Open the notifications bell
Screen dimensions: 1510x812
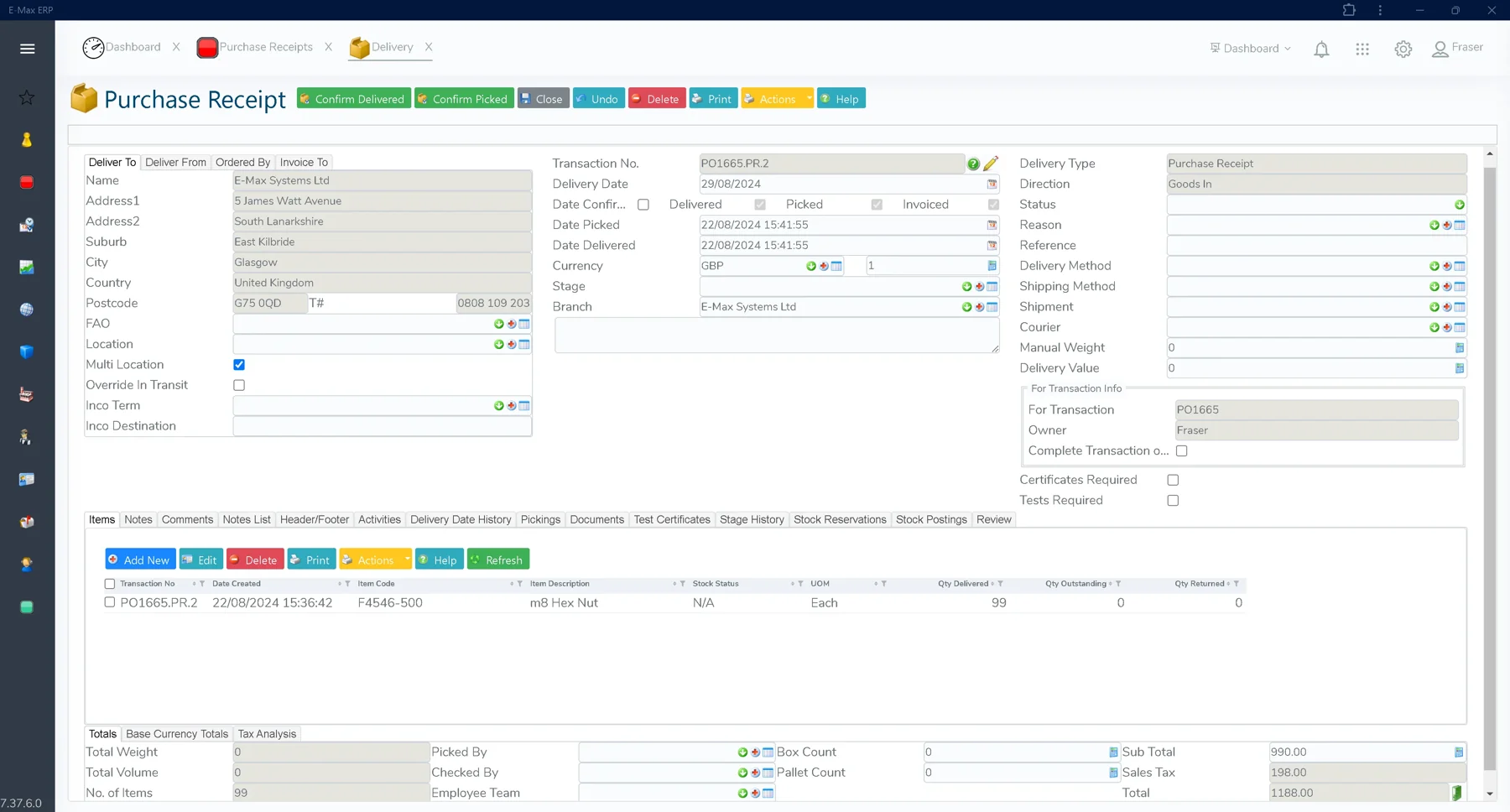tap(1321, 49)
